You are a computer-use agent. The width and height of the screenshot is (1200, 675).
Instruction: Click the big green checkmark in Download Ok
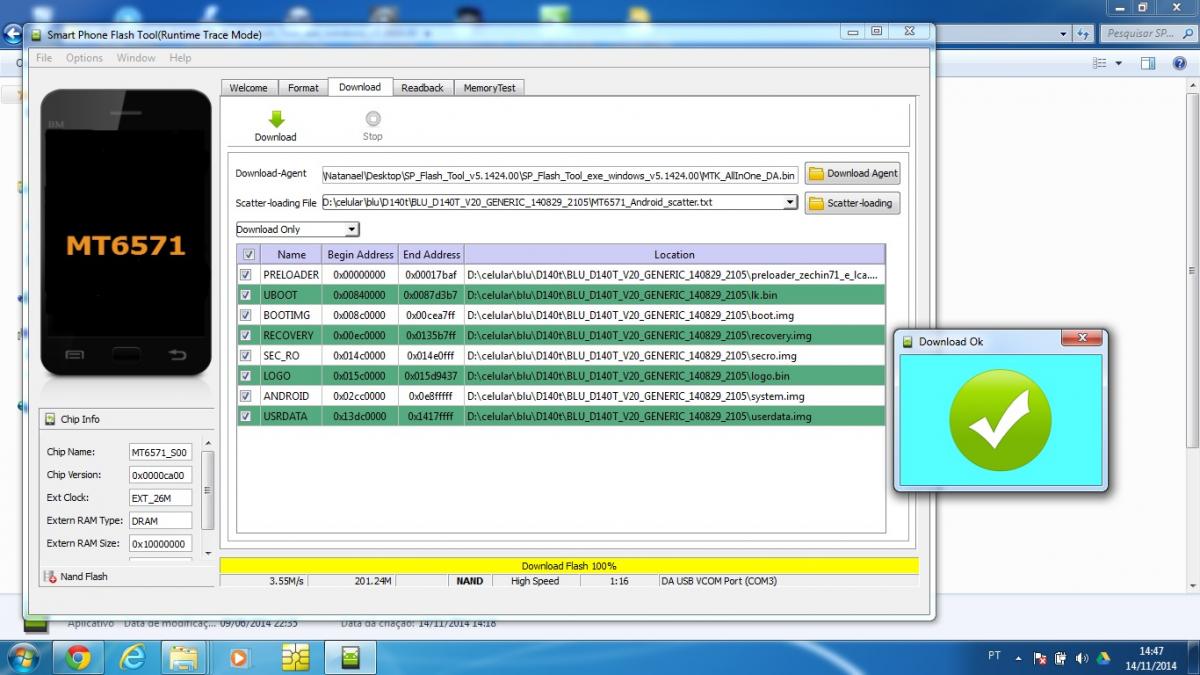[x=1000, y=419]
